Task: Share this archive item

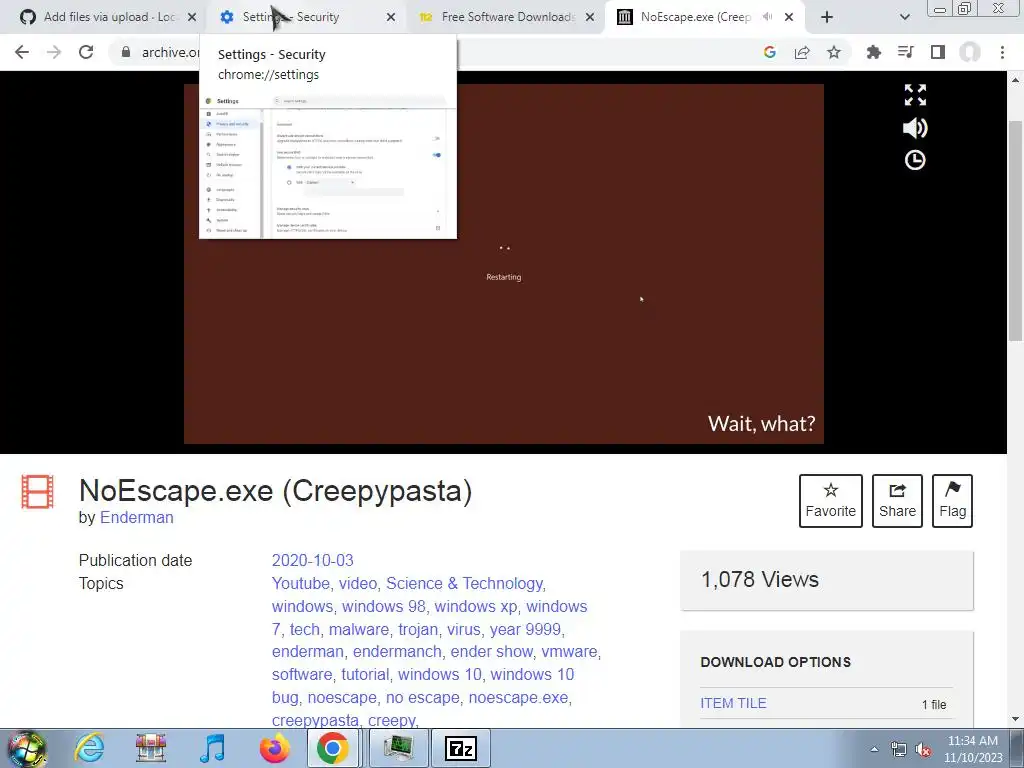Action: (897, 501)
